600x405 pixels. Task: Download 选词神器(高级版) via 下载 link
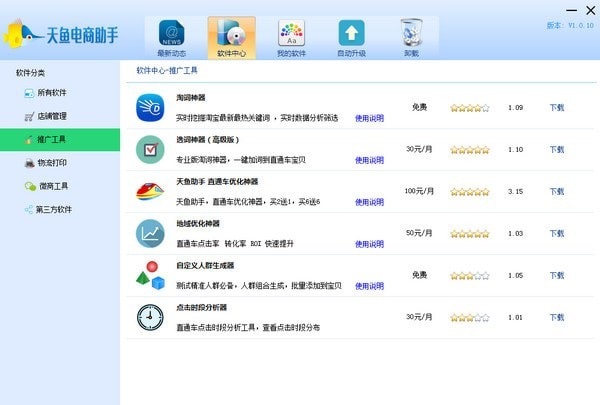click(x=557, y=150)
